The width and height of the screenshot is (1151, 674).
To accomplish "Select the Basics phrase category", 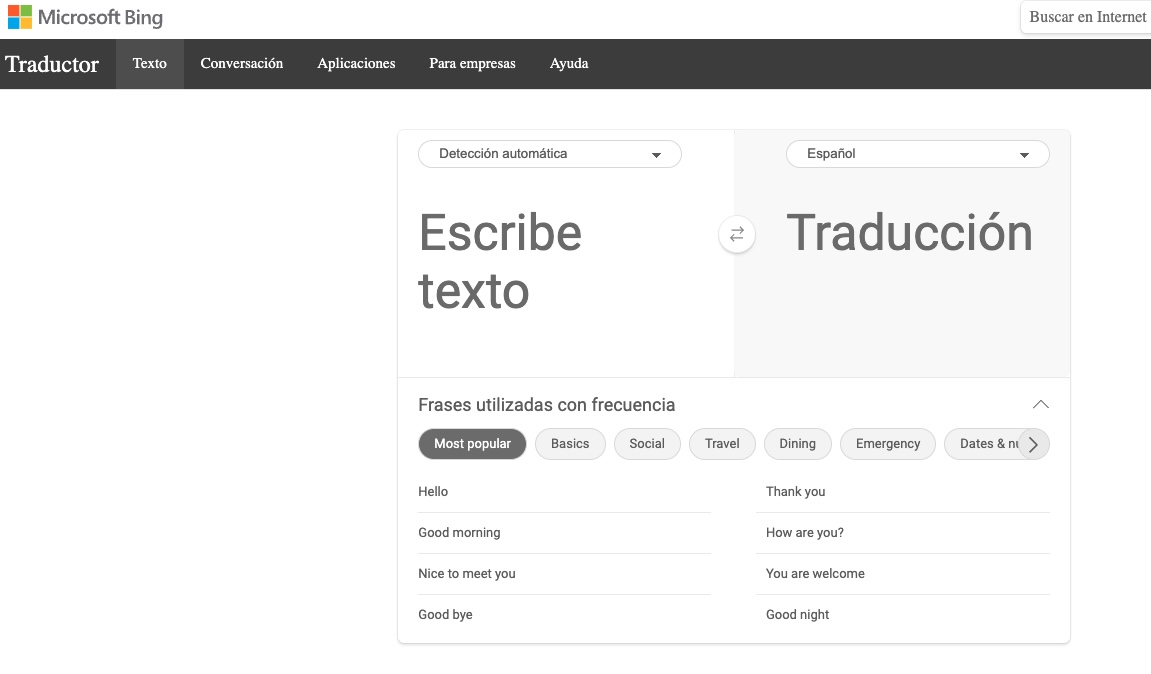I will (570, 443).
